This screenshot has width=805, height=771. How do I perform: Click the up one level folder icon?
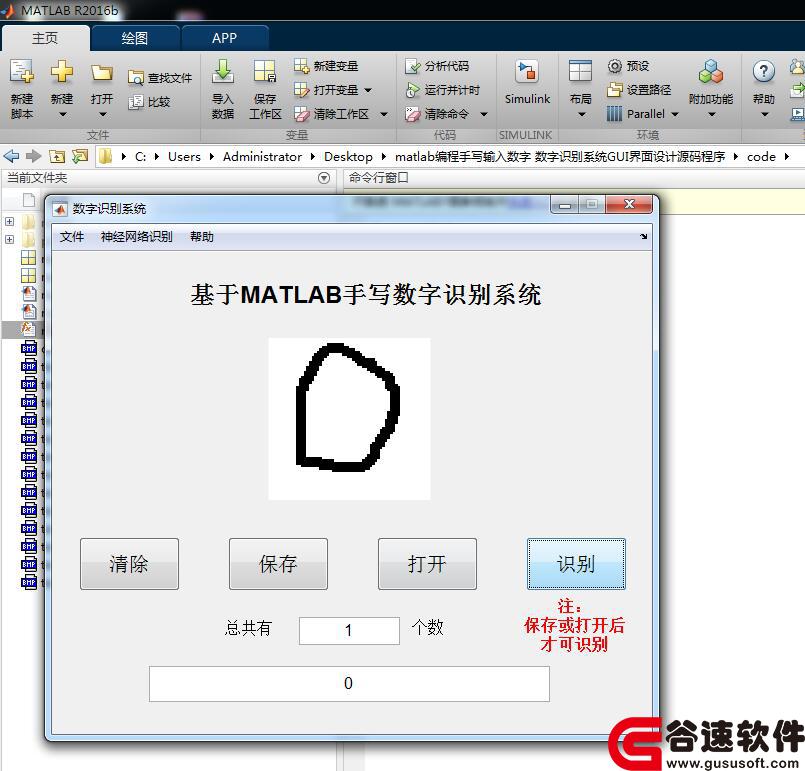pos(57,157)
